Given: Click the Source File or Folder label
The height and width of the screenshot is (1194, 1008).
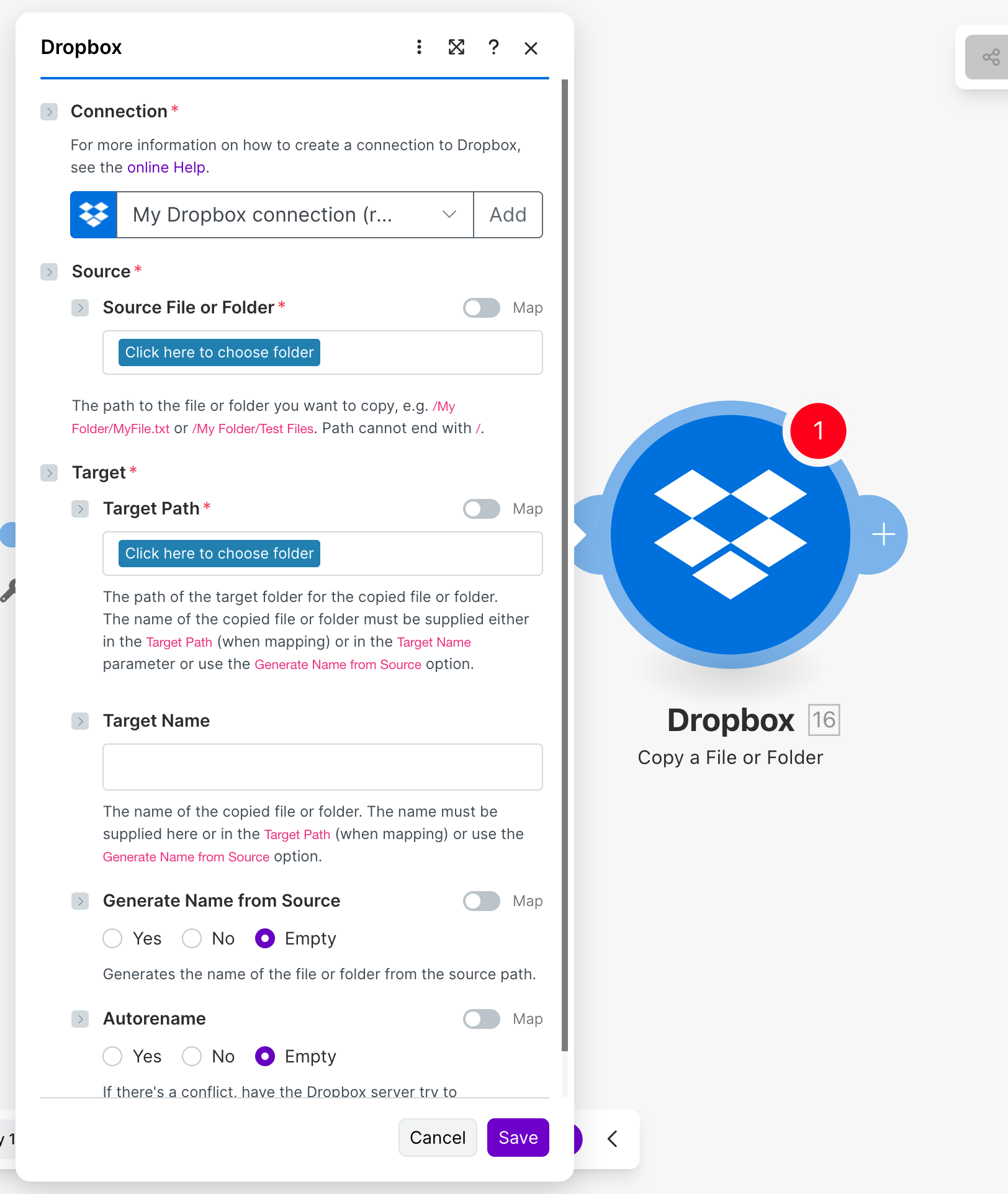Looking at the screenshot, I should click(189, 308).
